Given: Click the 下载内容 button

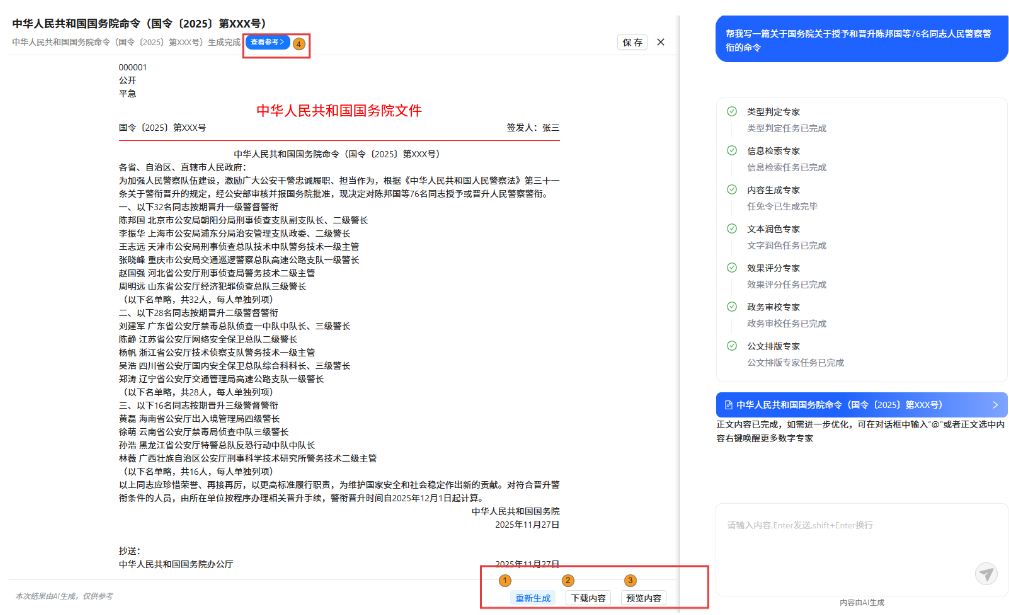Looking at the screenshot, I should coord(588,598).
